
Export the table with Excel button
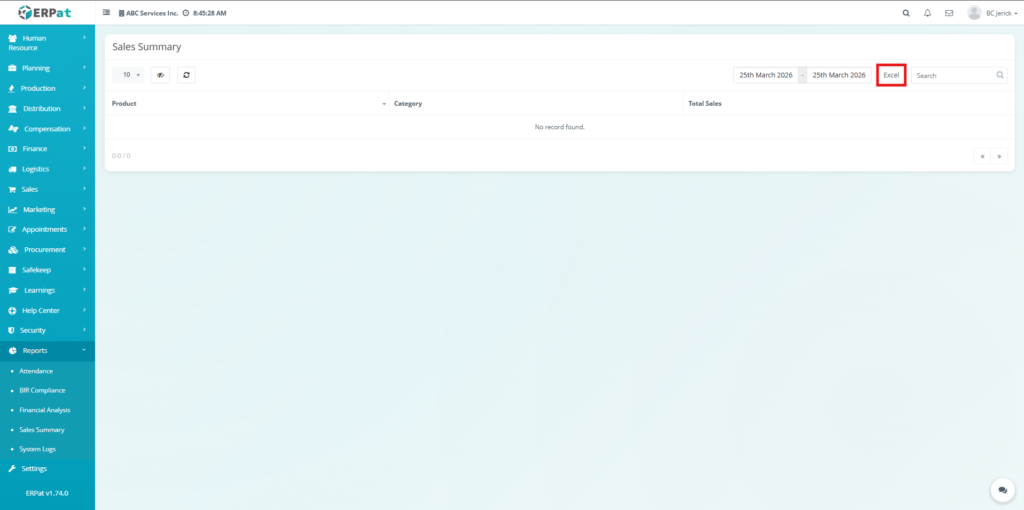(x=891, y=75)
